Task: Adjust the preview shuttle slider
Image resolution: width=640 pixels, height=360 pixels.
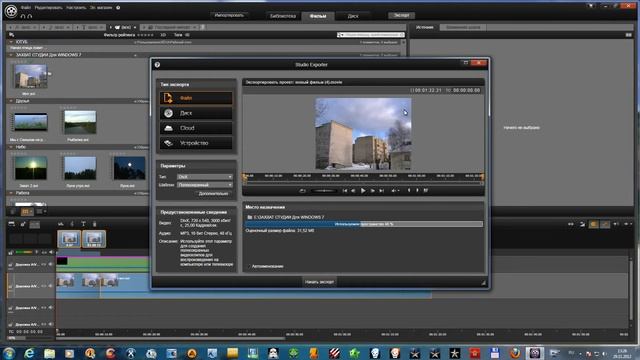Action: [x=324, y=191]
